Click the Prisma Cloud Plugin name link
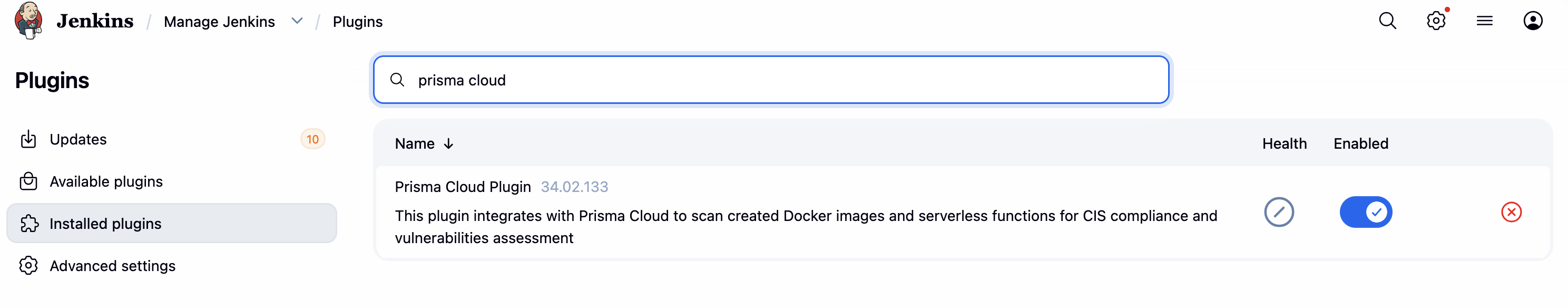The height and width of the screenshot is (308, 1568). pyautogui.click(x=463, y=187)
